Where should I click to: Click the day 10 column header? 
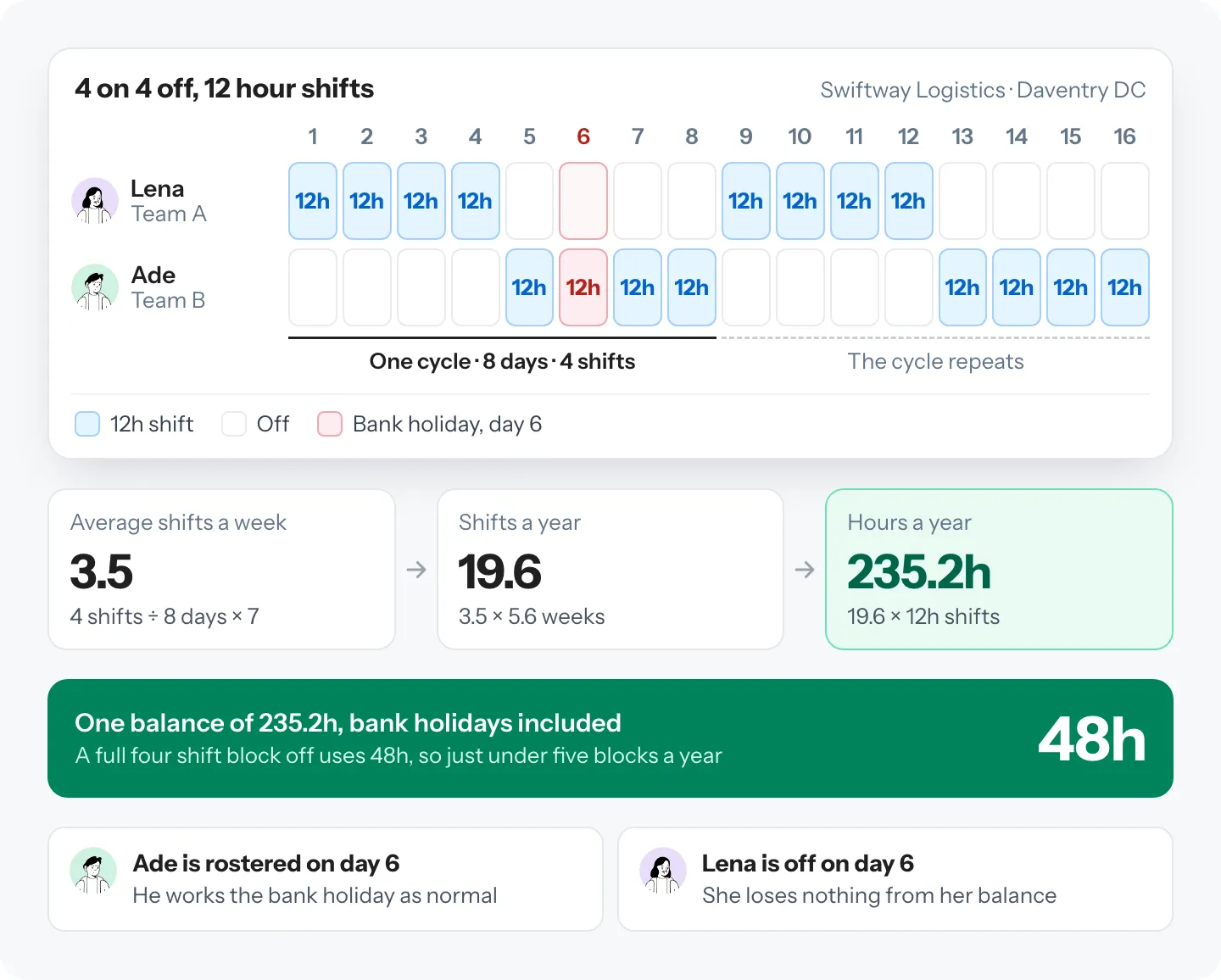point(800,136)
